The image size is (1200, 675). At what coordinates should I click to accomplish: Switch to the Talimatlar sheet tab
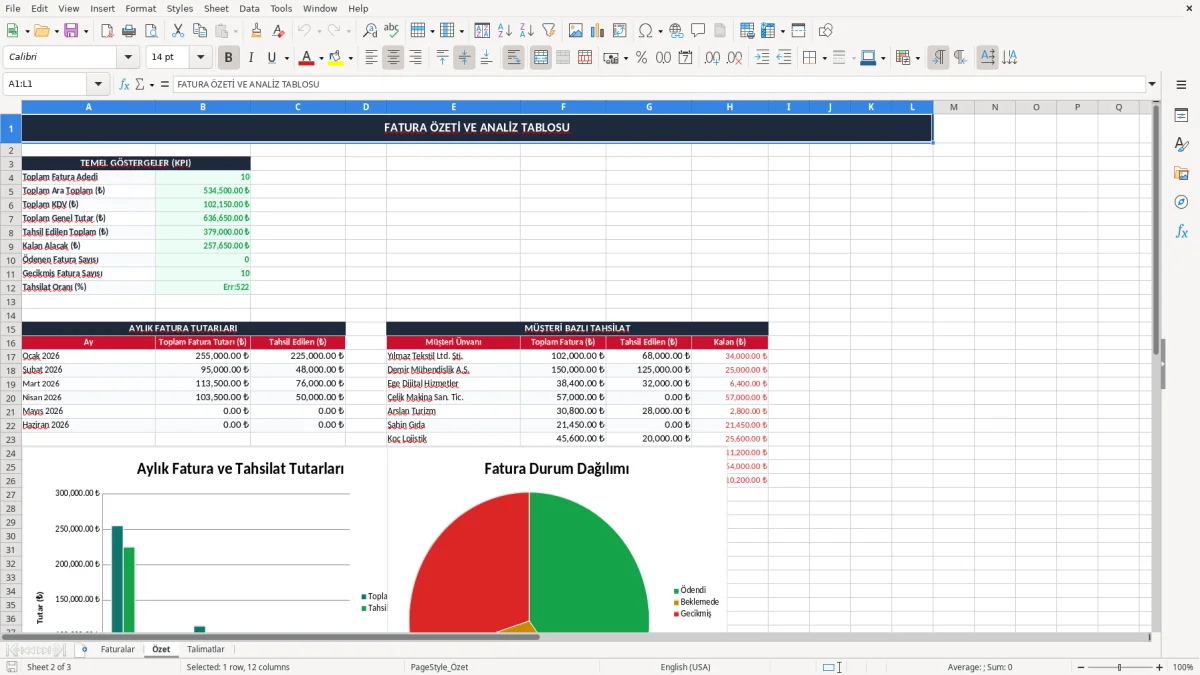206,649
